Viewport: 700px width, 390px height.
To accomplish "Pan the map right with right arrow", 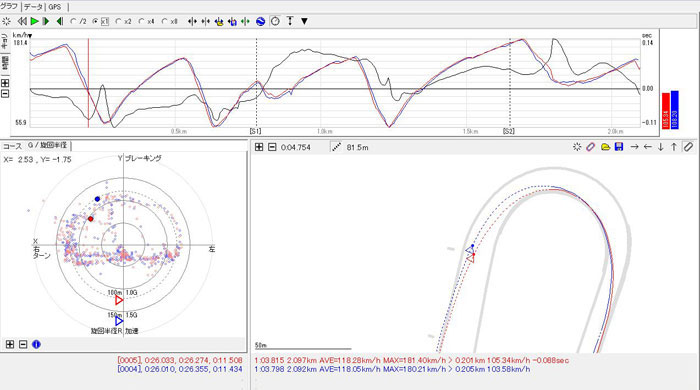I will click(x=634, y=147).
